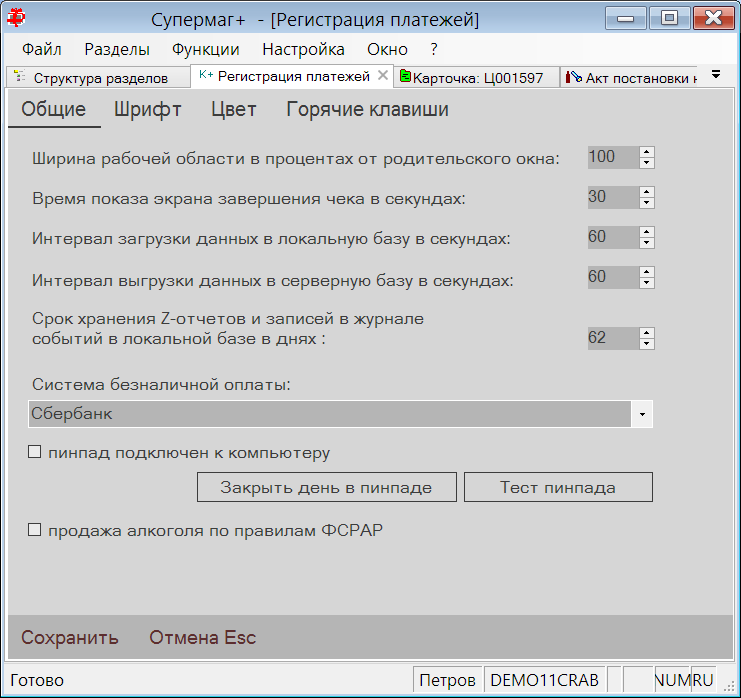Open the ? help menu
This screenshot has width=741, height=698.
434,49
